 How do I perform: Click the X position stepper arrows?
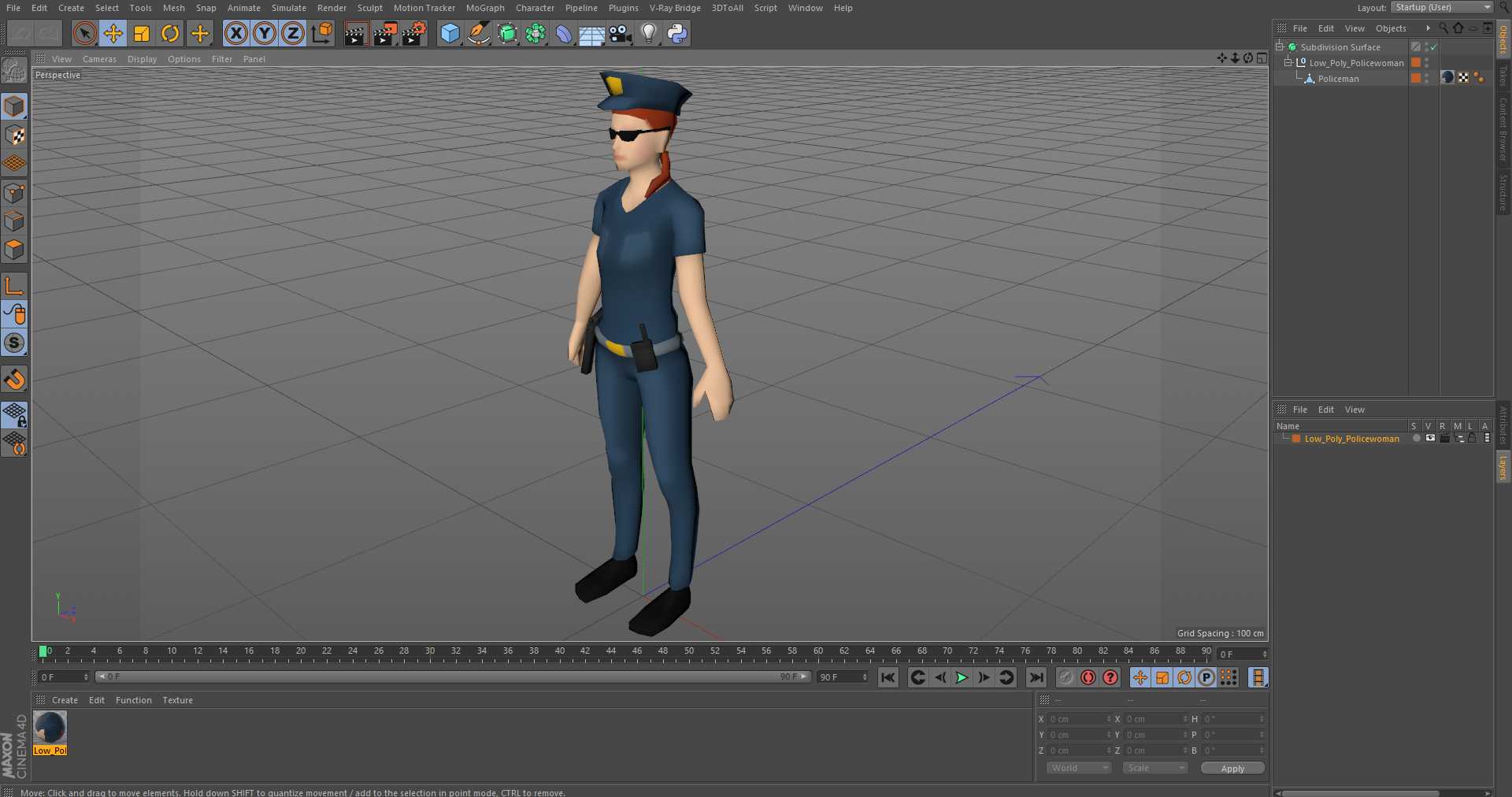[x=1109, y=719]
